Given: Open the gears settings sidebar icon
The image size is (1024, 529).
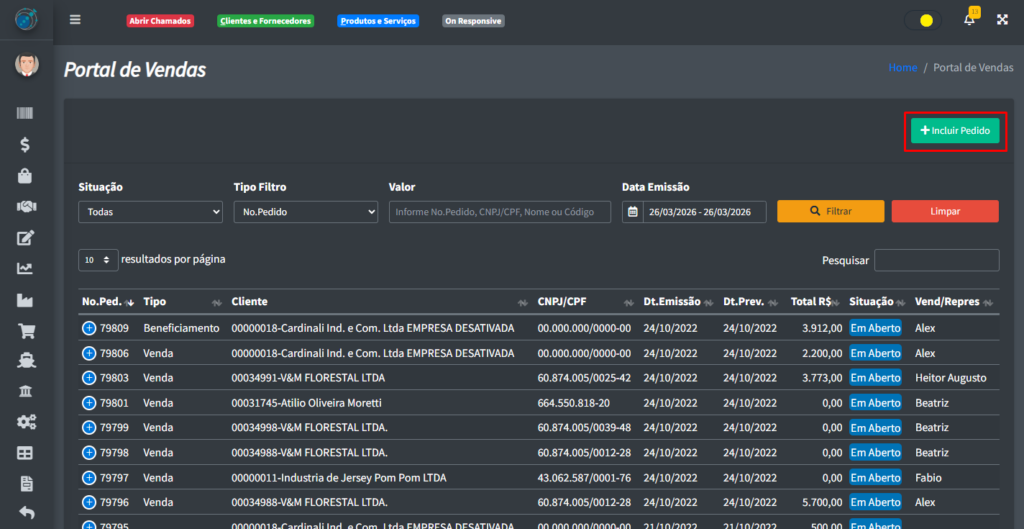Looking at the screenshot, I should pos(26,422).
